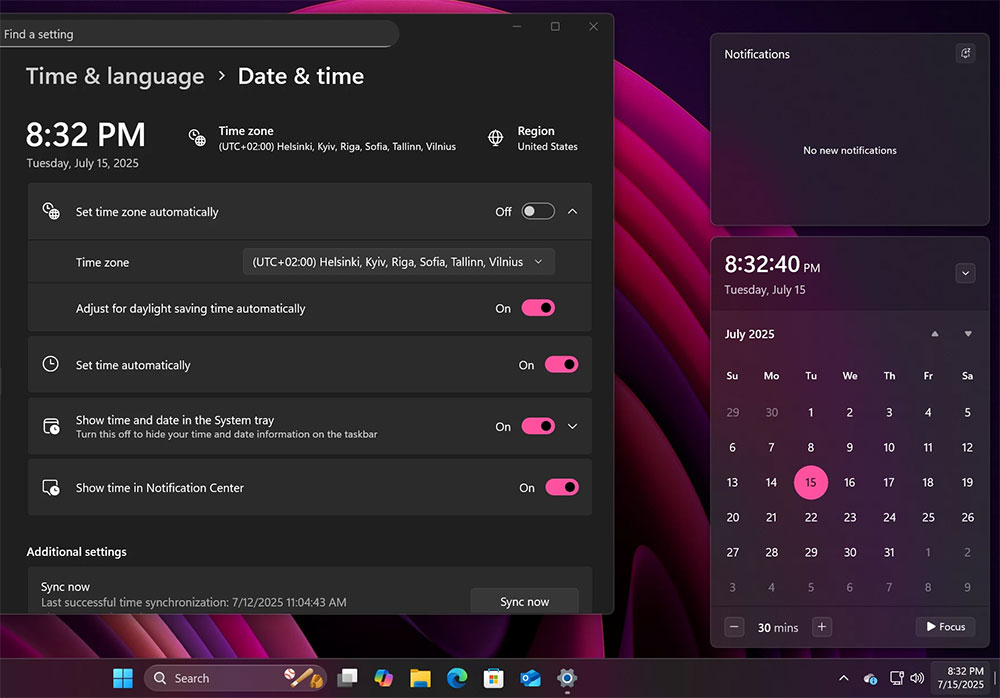Collapse the calendar flyout with chevron button
The image size is (1000, 698).
pos(966,274)
